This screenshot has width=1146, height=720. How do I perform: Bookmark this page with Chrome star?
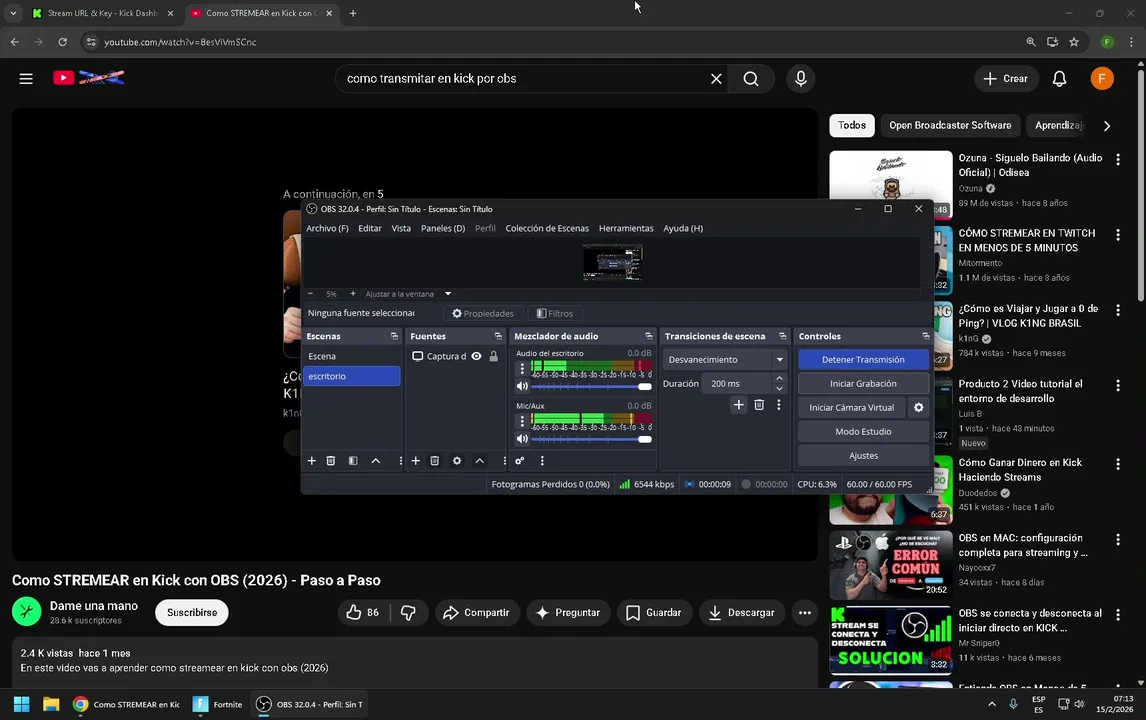click(1074, 42)
